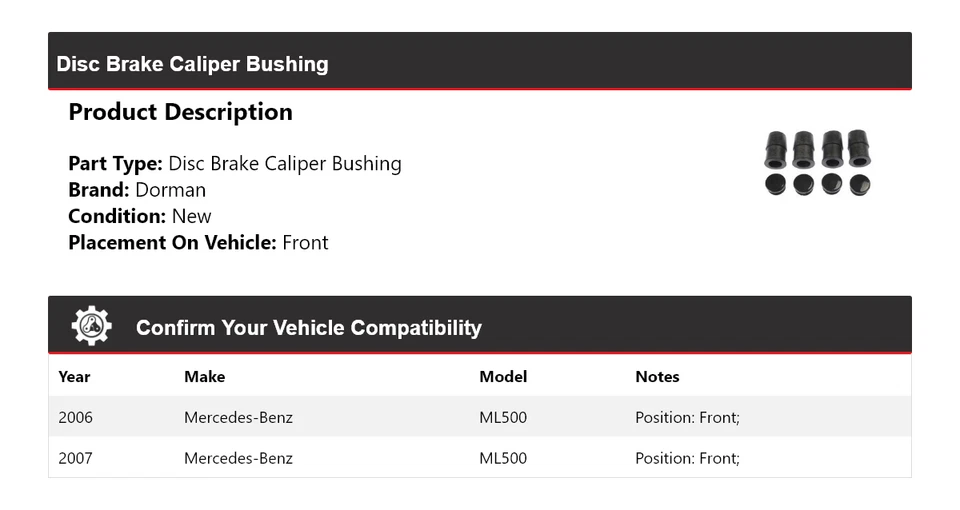Click Mercedes-Benz in the 2007 row

click(238, 458)
